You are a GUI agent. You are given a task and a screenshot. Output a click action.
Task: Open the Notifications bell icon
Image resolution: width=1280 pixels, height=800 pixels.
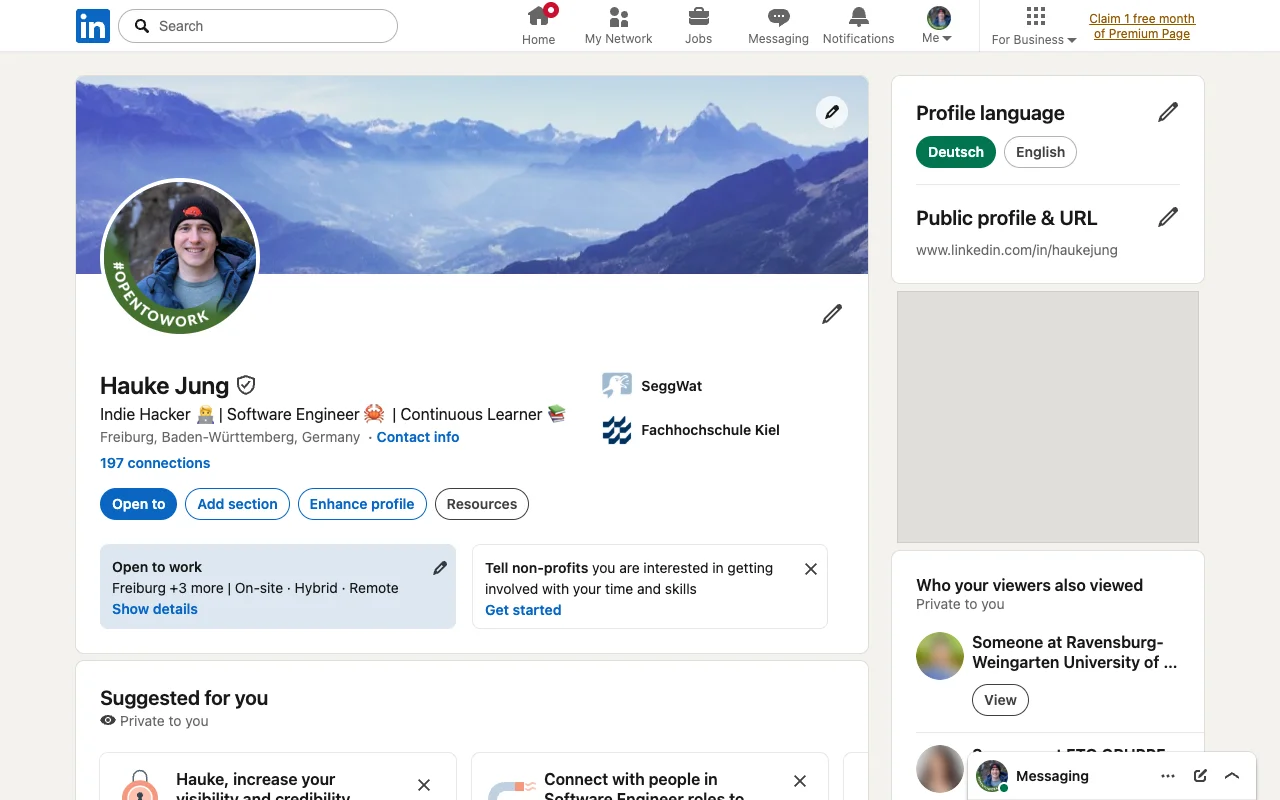[859, 16]
